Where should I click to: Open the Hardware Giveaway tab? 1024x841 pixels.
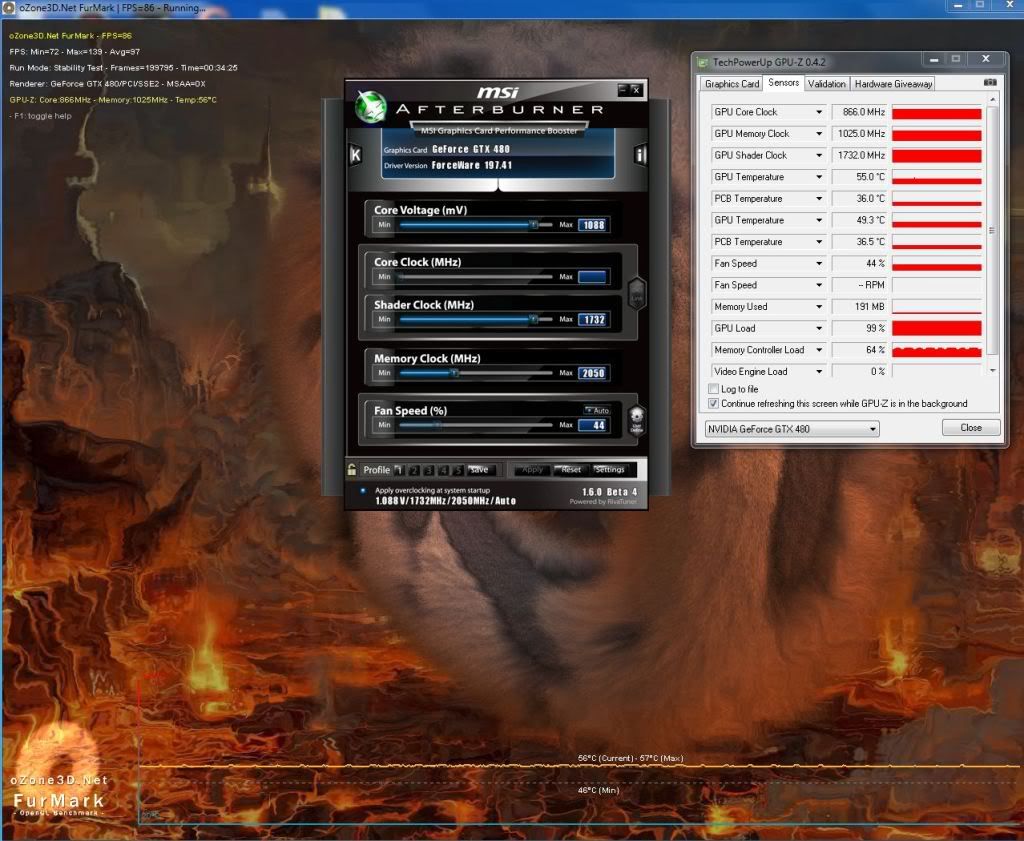click(893, 84)
